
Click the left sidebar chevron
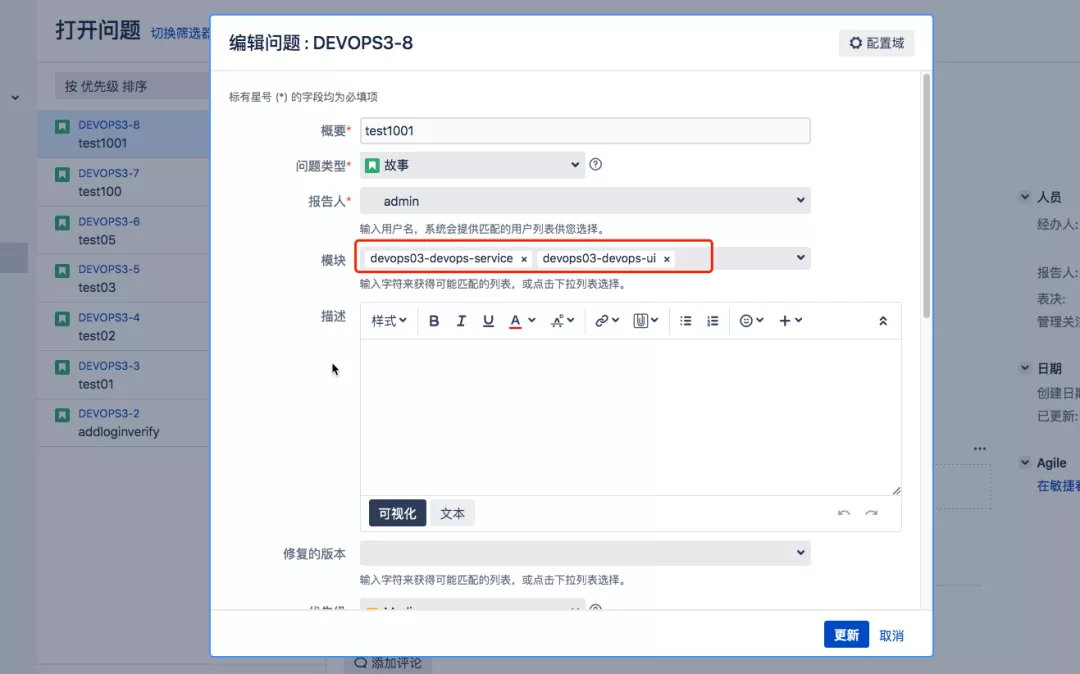[15, 98]
